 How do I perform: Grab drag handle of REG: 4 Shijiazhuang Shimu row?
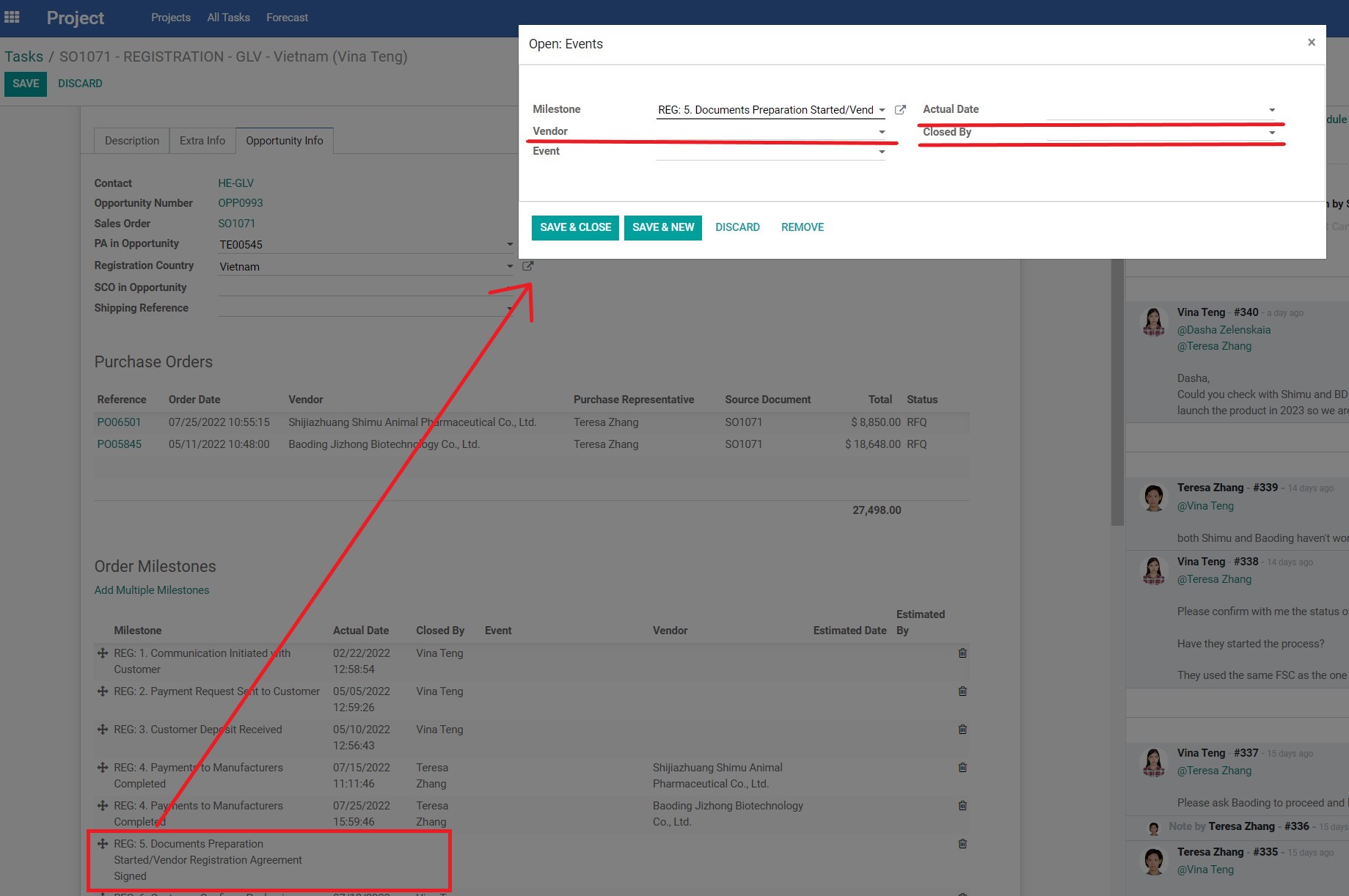(103, 767)
